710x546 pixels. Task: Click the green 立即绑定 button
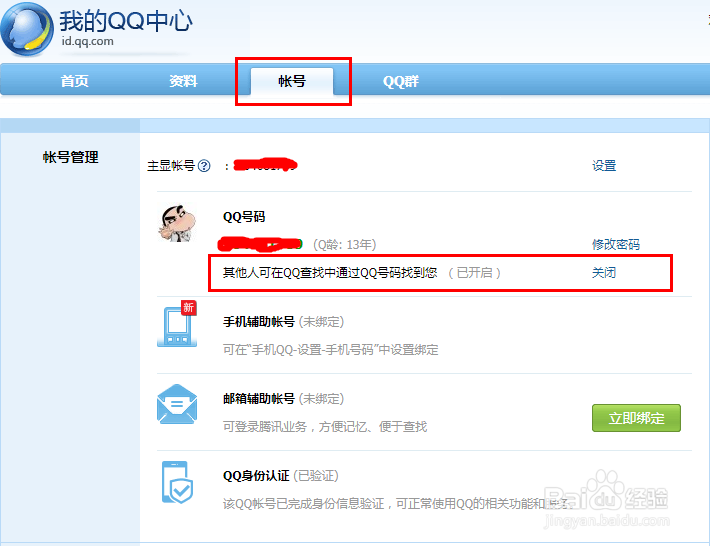[636, 418]
